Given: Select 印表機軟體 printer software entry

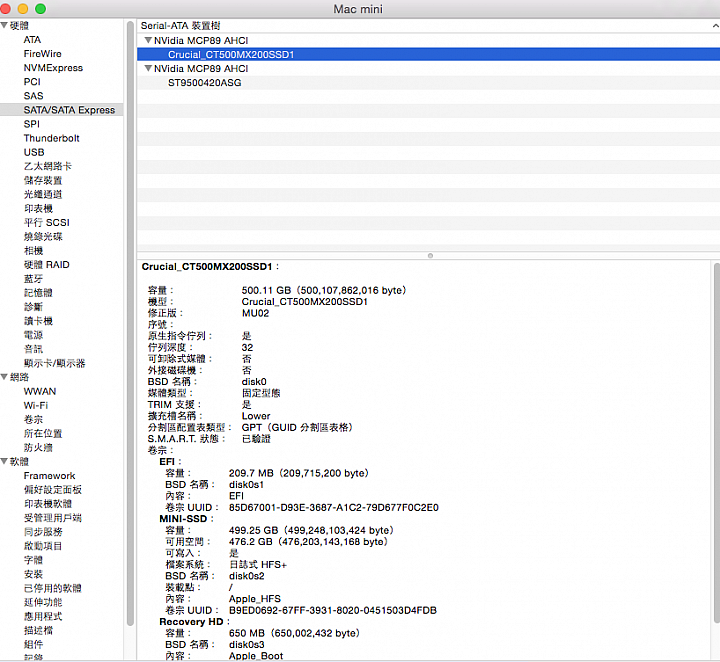Looking at the screenshot, I should tap(48, 504).
